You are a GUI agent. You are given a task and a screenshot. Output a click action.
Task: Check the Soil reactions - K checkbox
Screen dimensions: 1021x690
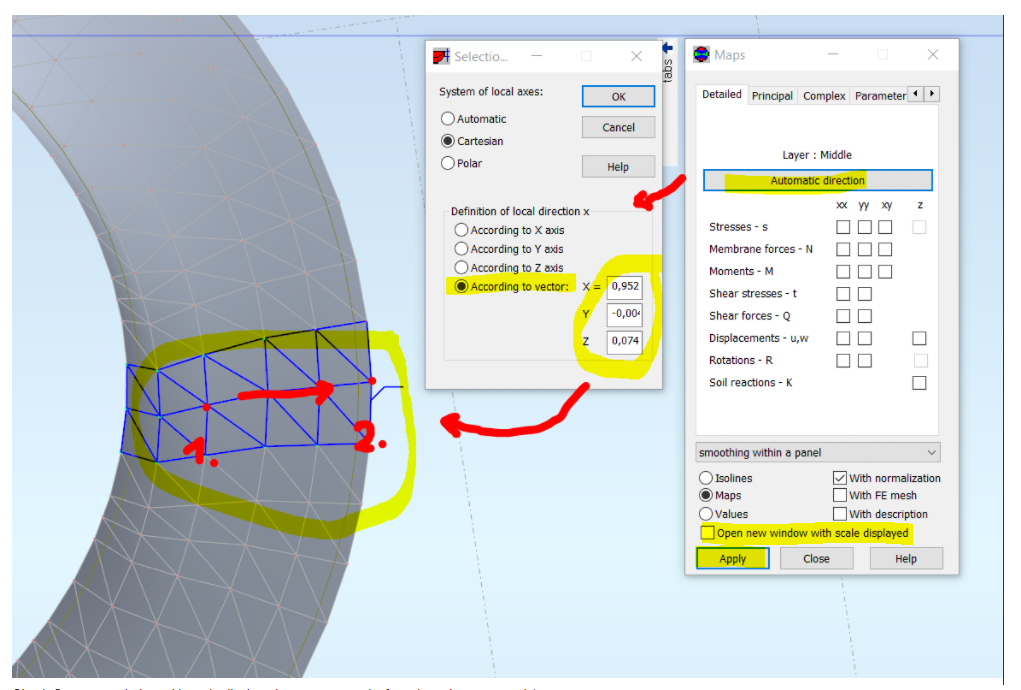coord(919,382)
